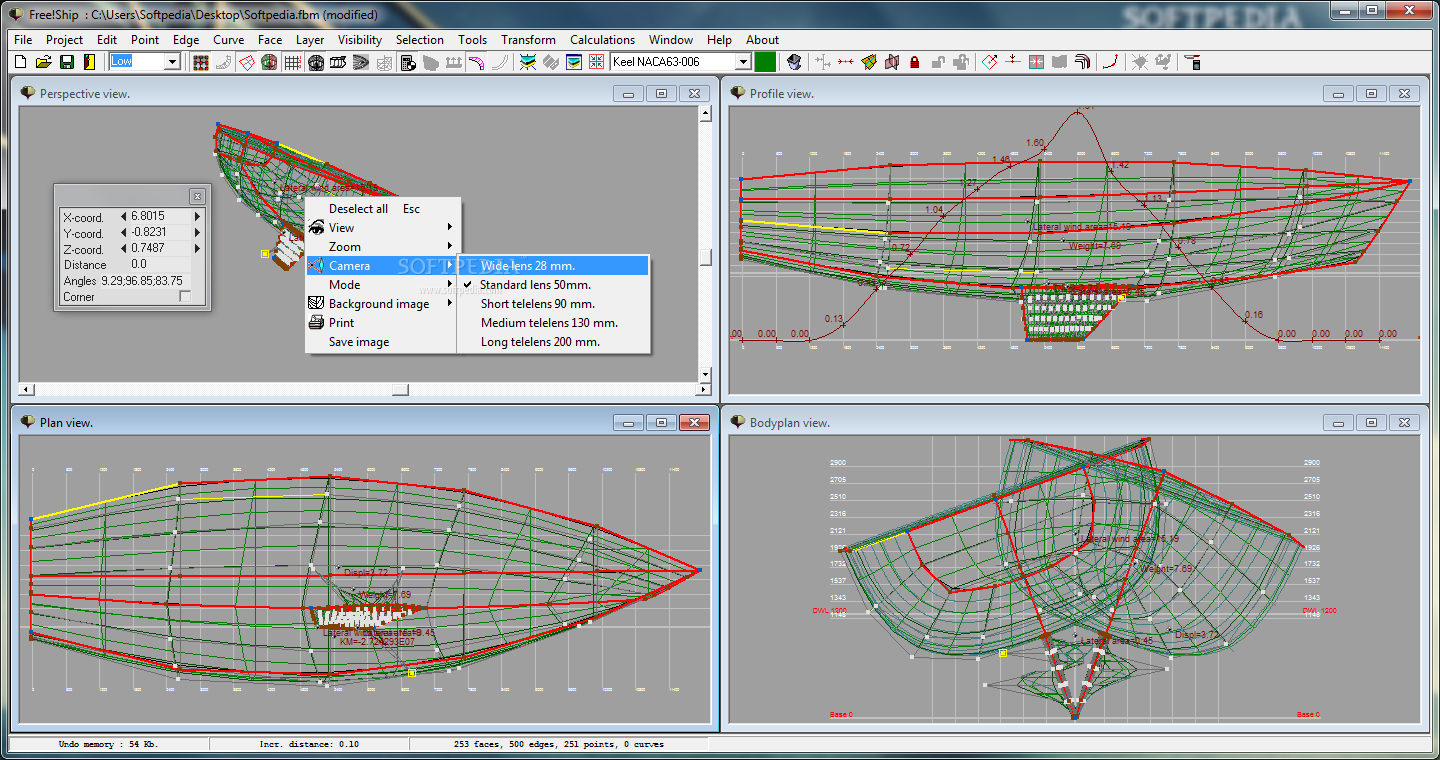Toggle the pink curvature display icon
The image size is (1440, 760).
476,62
